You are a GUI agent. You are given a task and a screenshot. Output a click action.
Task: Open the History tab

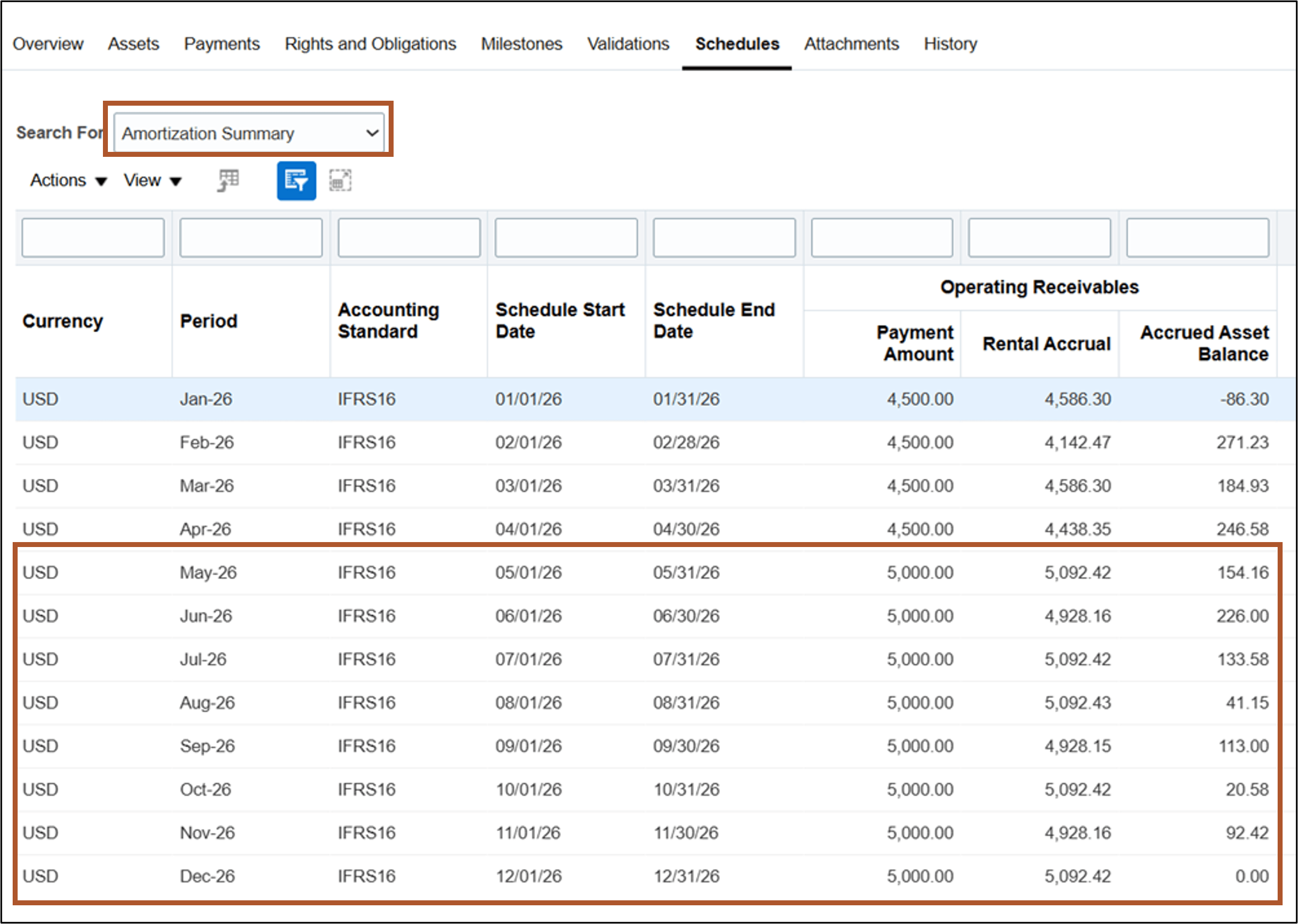(x=950, y=44)
